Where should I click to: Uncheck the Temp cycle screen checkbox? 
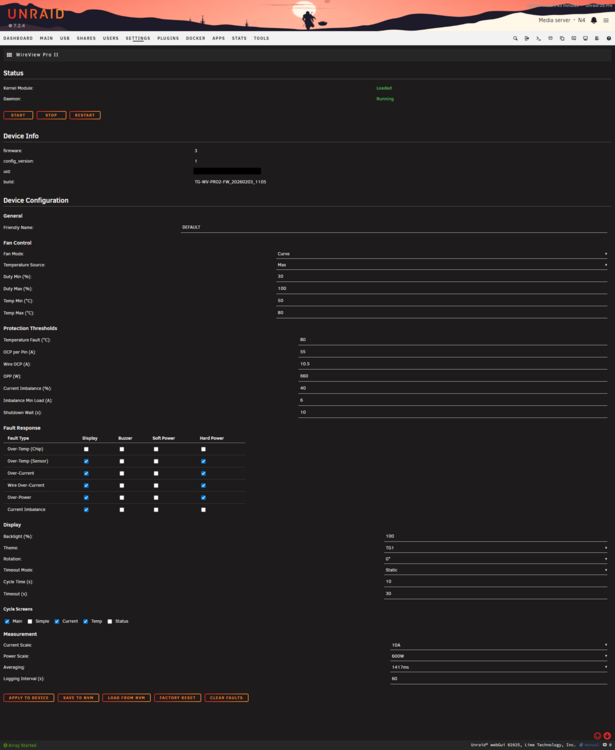coord(85,621)
